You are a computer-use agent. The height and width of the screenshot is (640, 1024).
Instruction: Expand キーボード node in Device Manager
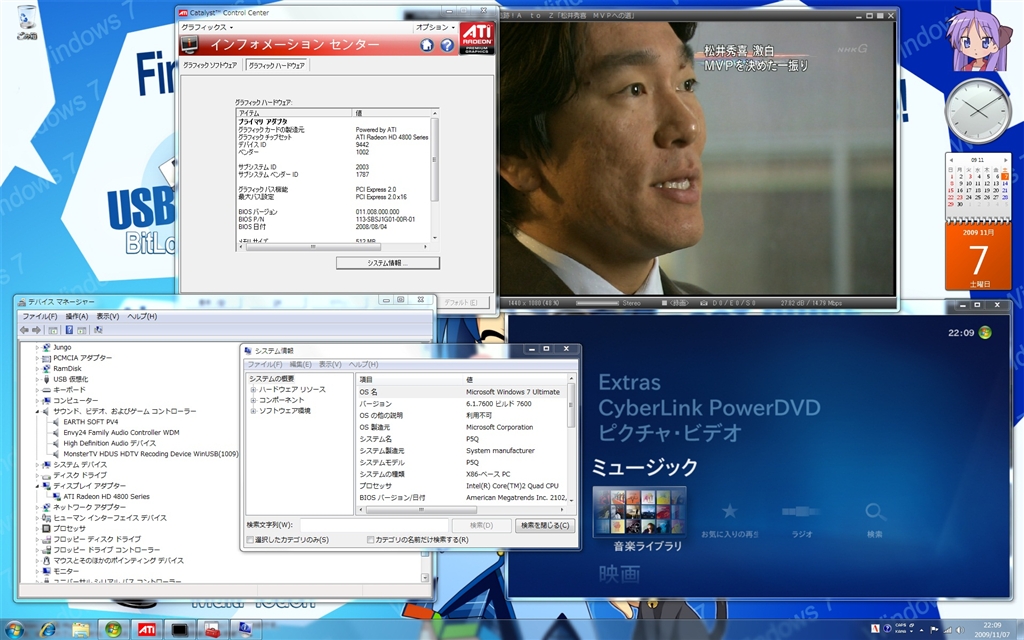pyautogui.click(x=37, y=390)
